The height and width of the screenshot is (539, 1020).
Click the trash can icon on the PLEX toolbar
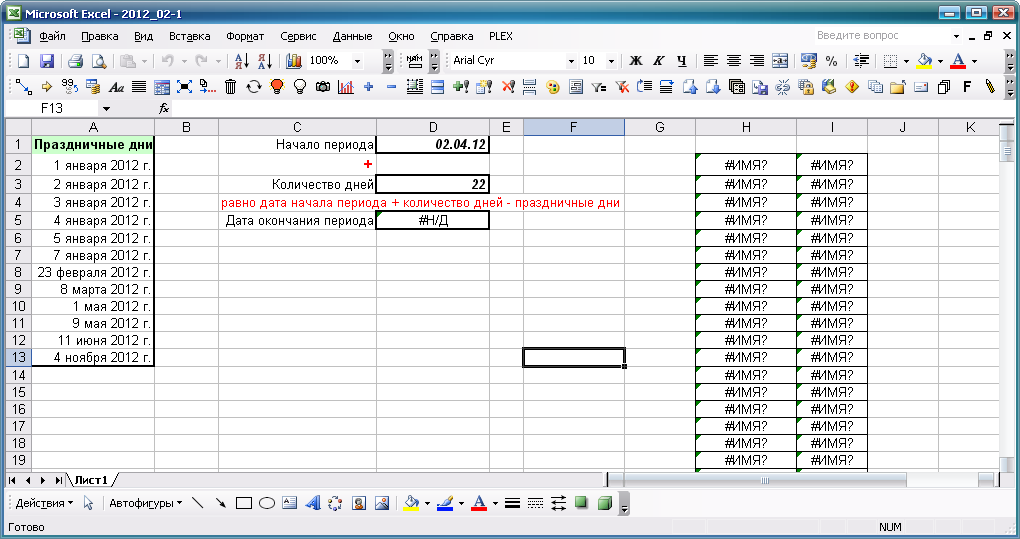pos(230,86)
